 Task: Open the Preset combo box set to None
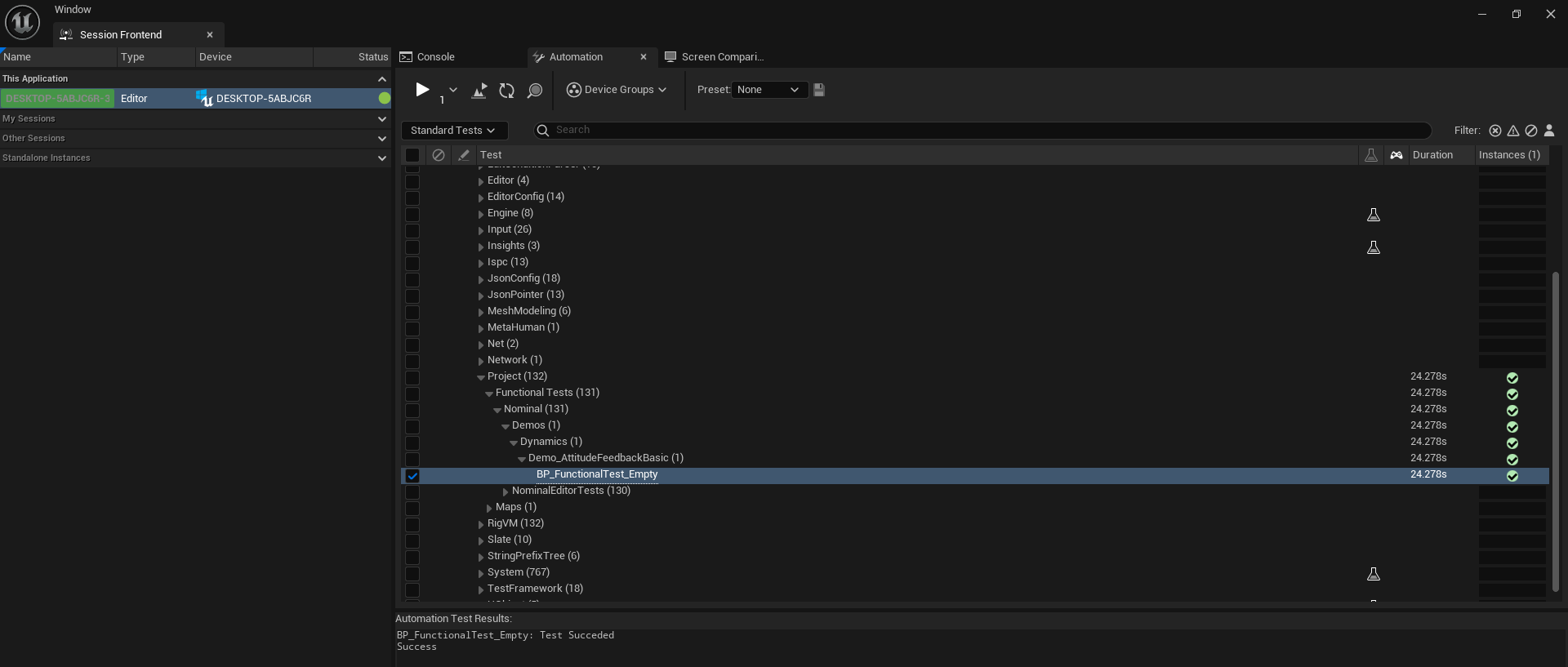pyautogui.click(x=768, y=90)
